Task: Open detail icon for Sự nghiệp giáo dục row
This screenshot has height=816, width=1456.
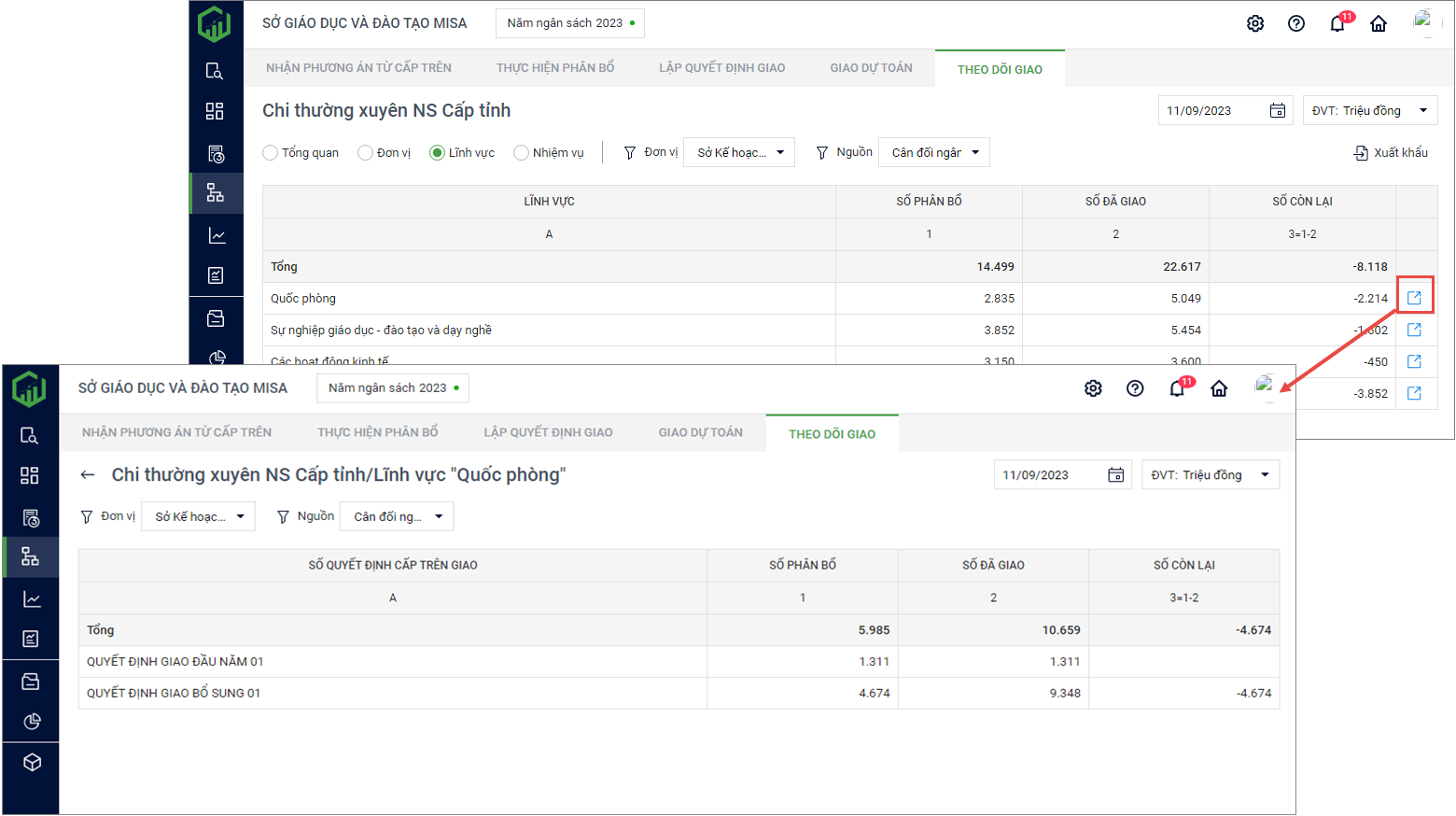Action: click(1414, 330)
